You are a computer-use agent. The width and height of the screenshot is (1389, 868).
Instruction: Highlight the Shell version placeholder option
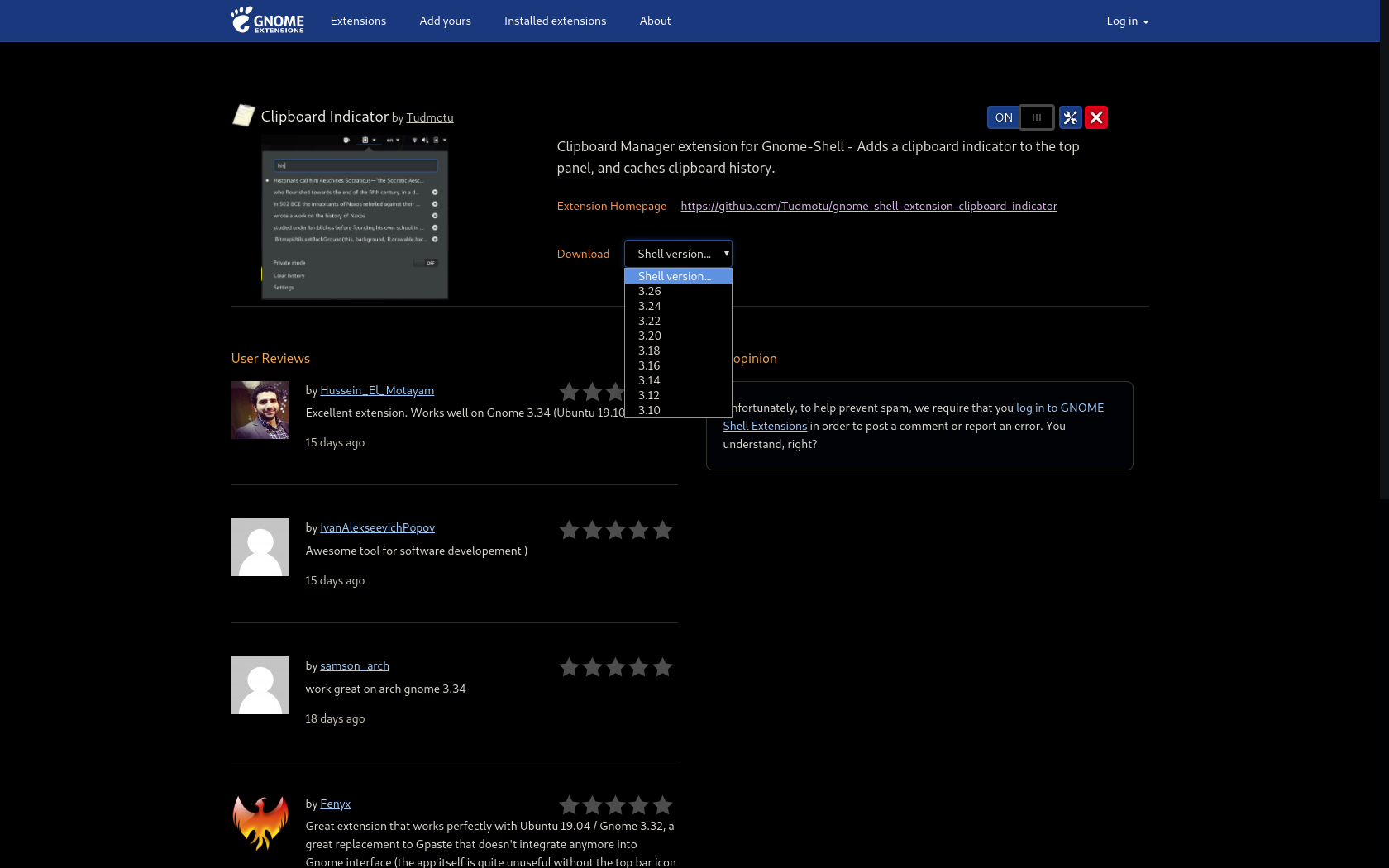tap(674, 275)
